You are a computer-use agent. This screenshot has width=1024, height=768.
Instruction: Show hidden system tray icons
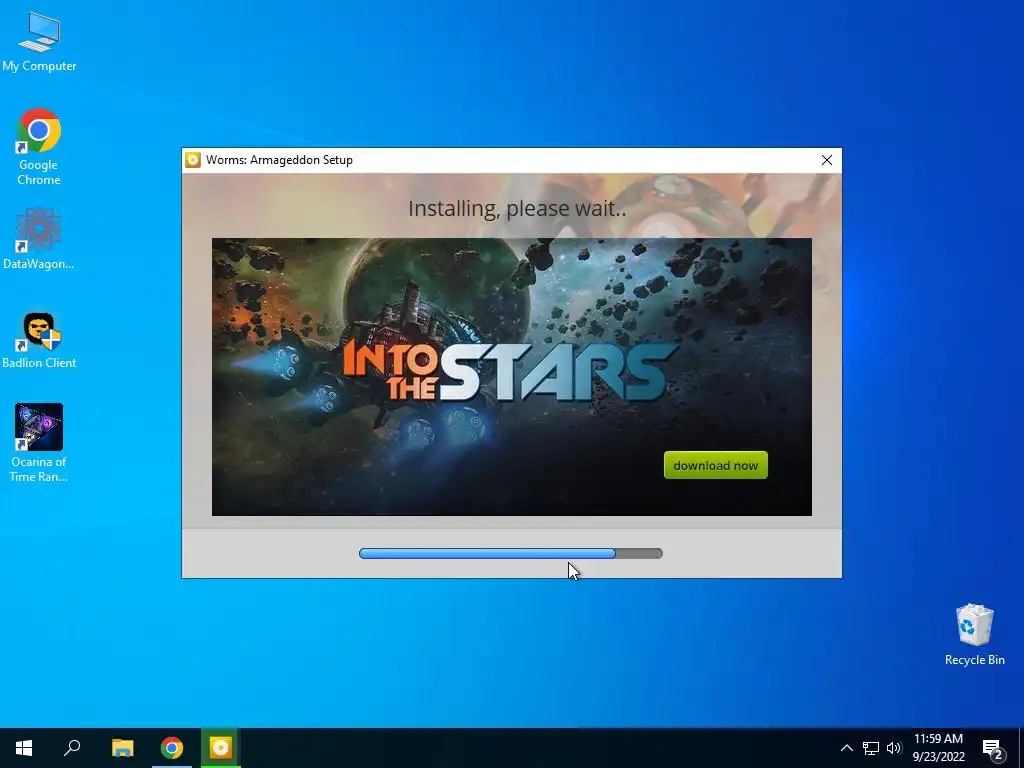(x=846, y=748)
